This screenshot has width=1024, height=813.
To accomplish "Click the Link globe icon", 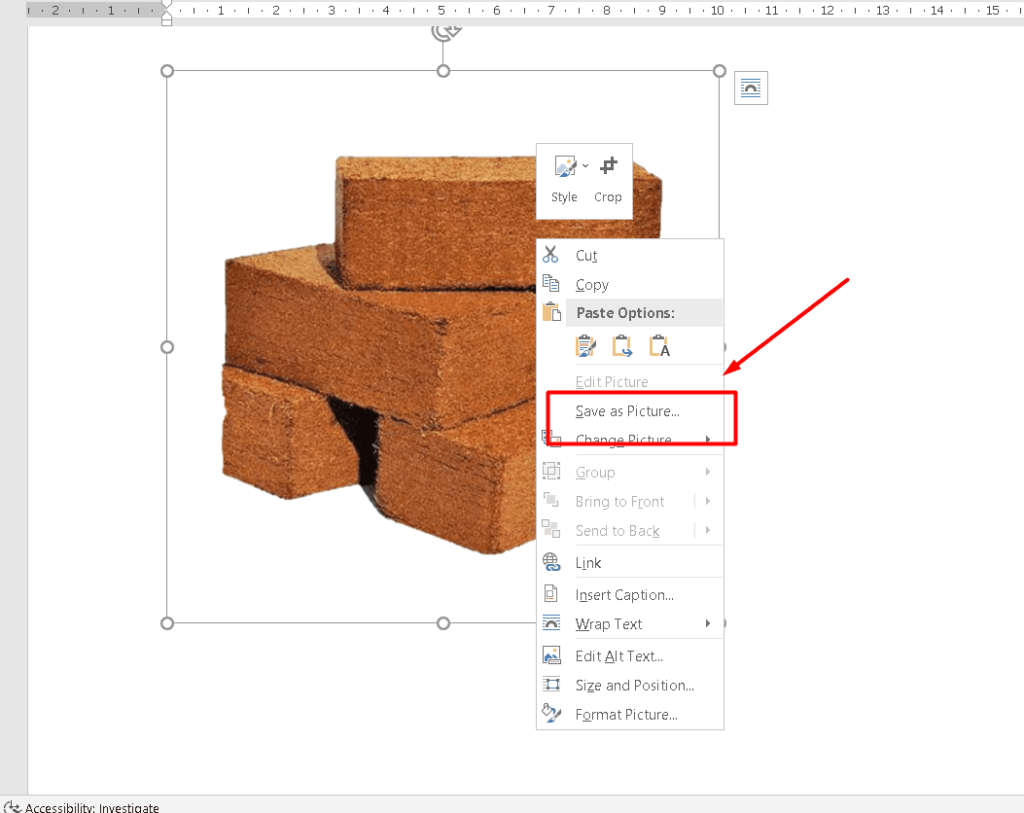I will pos(551,563).
